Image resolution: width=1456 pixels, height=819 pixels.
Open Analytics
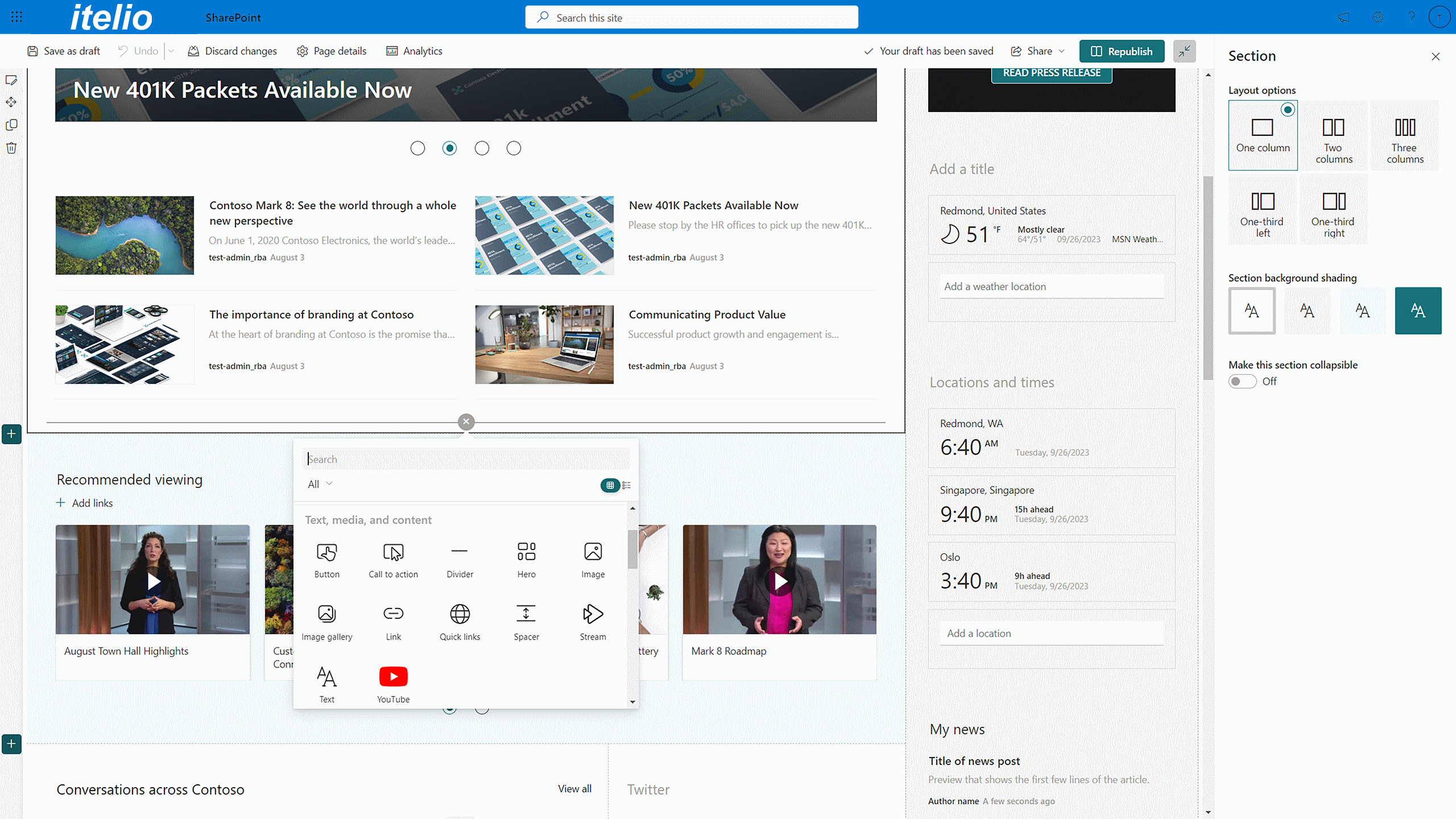click(414, 51)
